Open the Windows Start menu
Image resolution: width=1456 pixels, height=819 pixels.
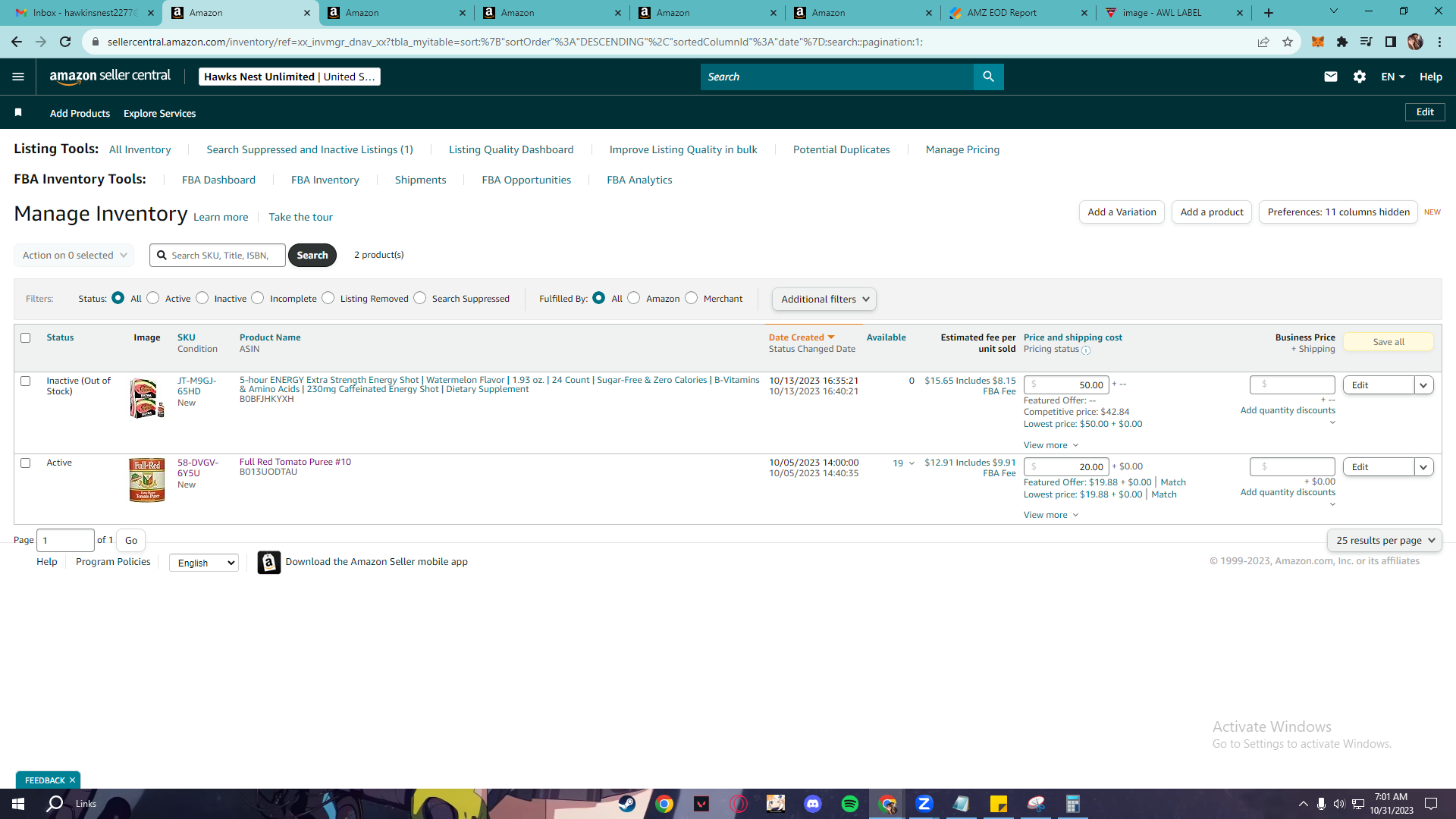click(x=18, y=804)
